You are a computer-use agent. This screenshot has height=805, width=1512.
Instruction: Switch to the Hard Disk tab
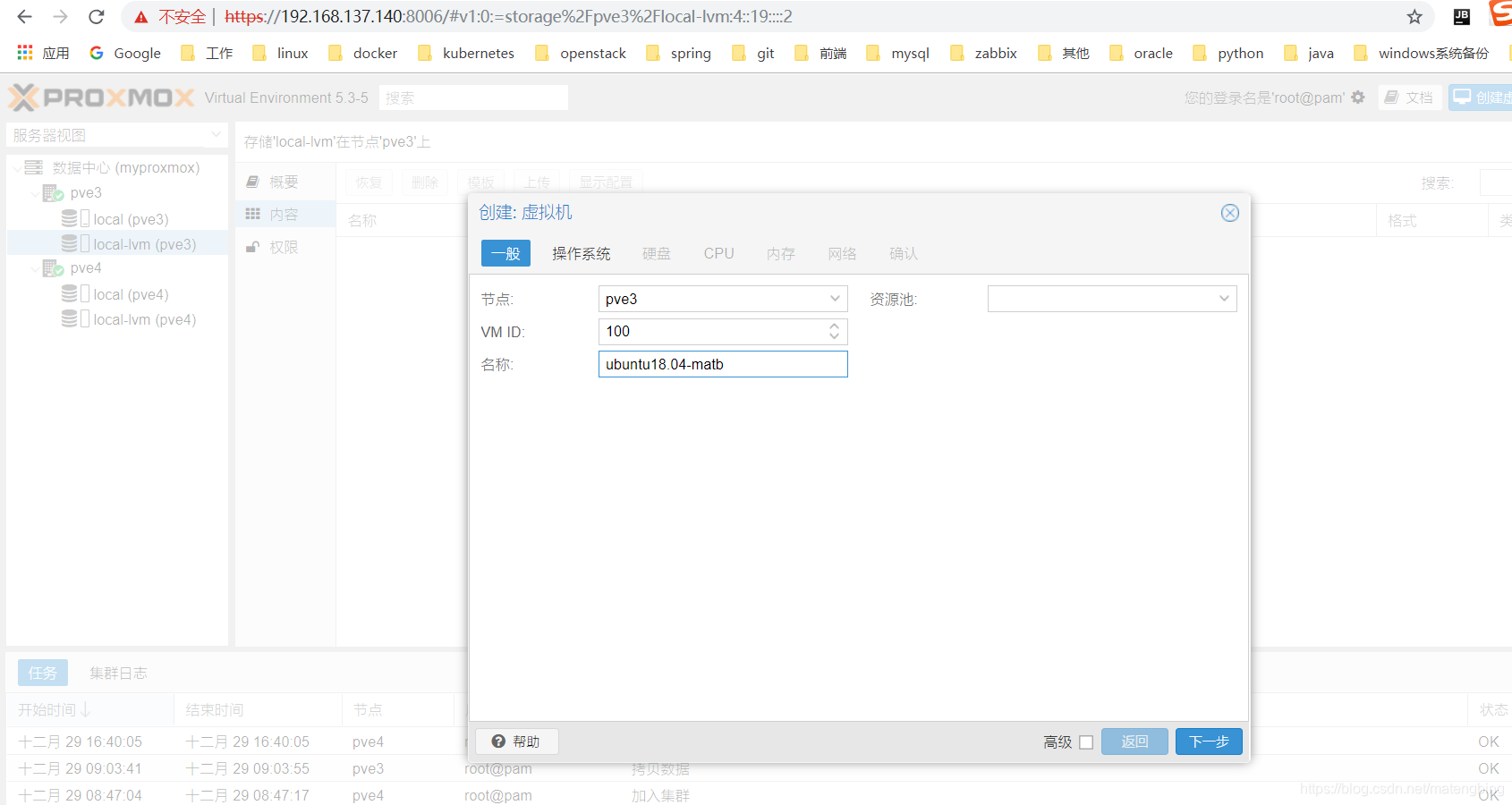656,253
